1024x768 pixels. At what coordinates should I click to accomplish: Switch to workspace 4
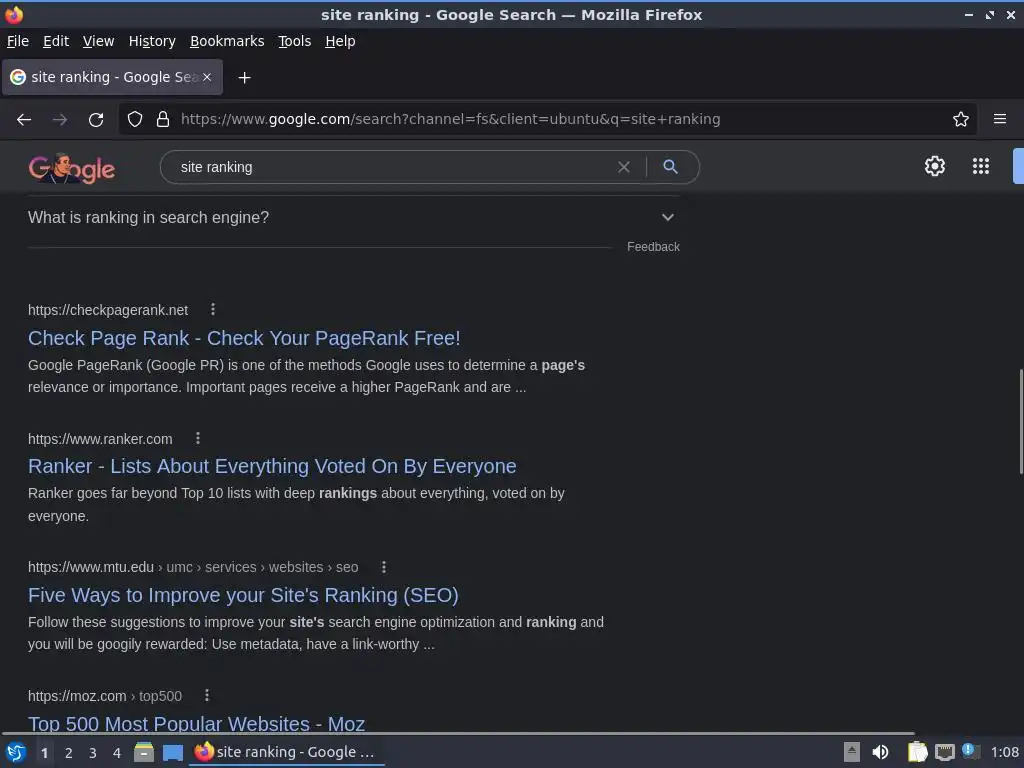(117, 753)
